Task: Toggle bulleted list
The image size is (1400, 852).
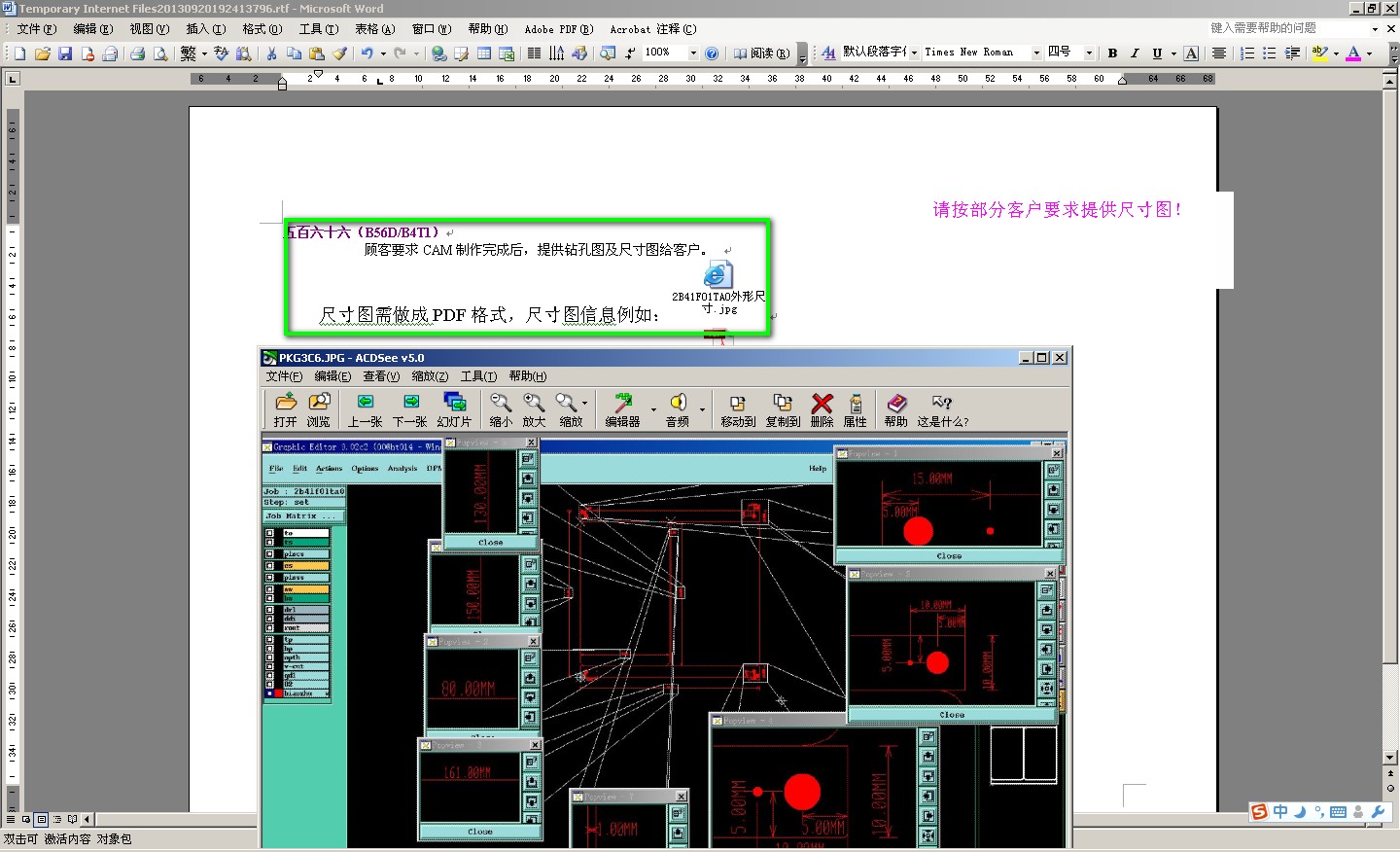Action: coord(1270,53)
